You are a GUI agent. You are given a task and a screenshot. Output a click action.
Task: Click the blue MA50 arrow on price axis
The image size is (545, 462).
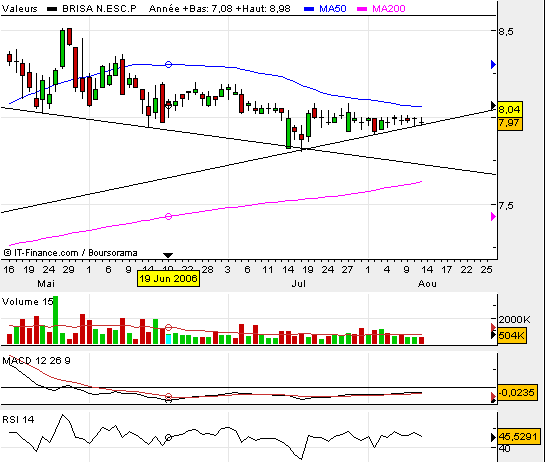click(x=493, y=64)
